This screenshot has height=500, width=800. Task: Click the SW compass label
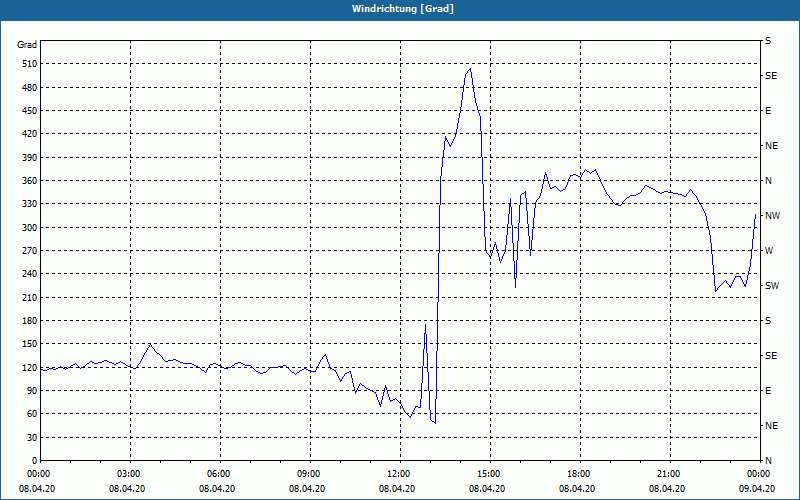(772, 286)
